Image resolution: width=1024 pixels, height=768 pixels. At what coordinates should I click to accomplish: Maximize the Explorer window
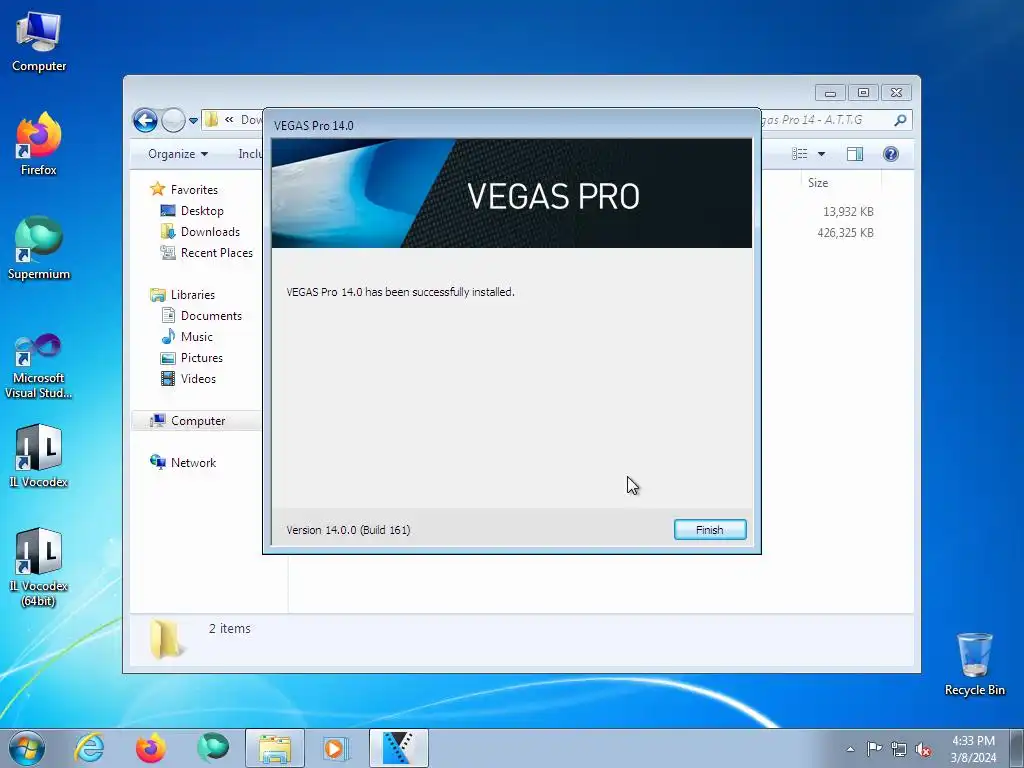point(863,93)
